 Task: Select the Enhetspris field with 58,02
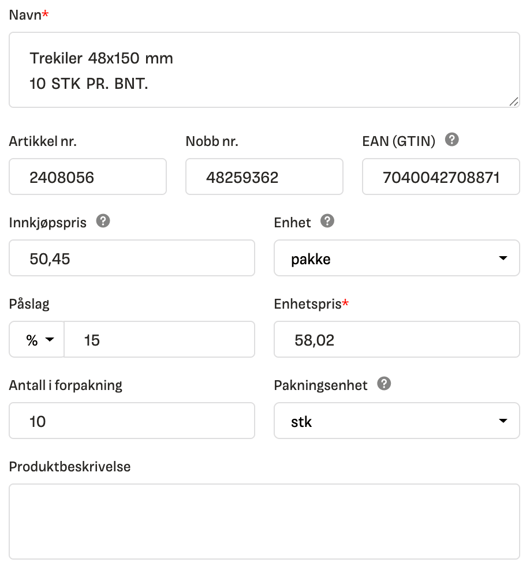click(x=397, y=340)
